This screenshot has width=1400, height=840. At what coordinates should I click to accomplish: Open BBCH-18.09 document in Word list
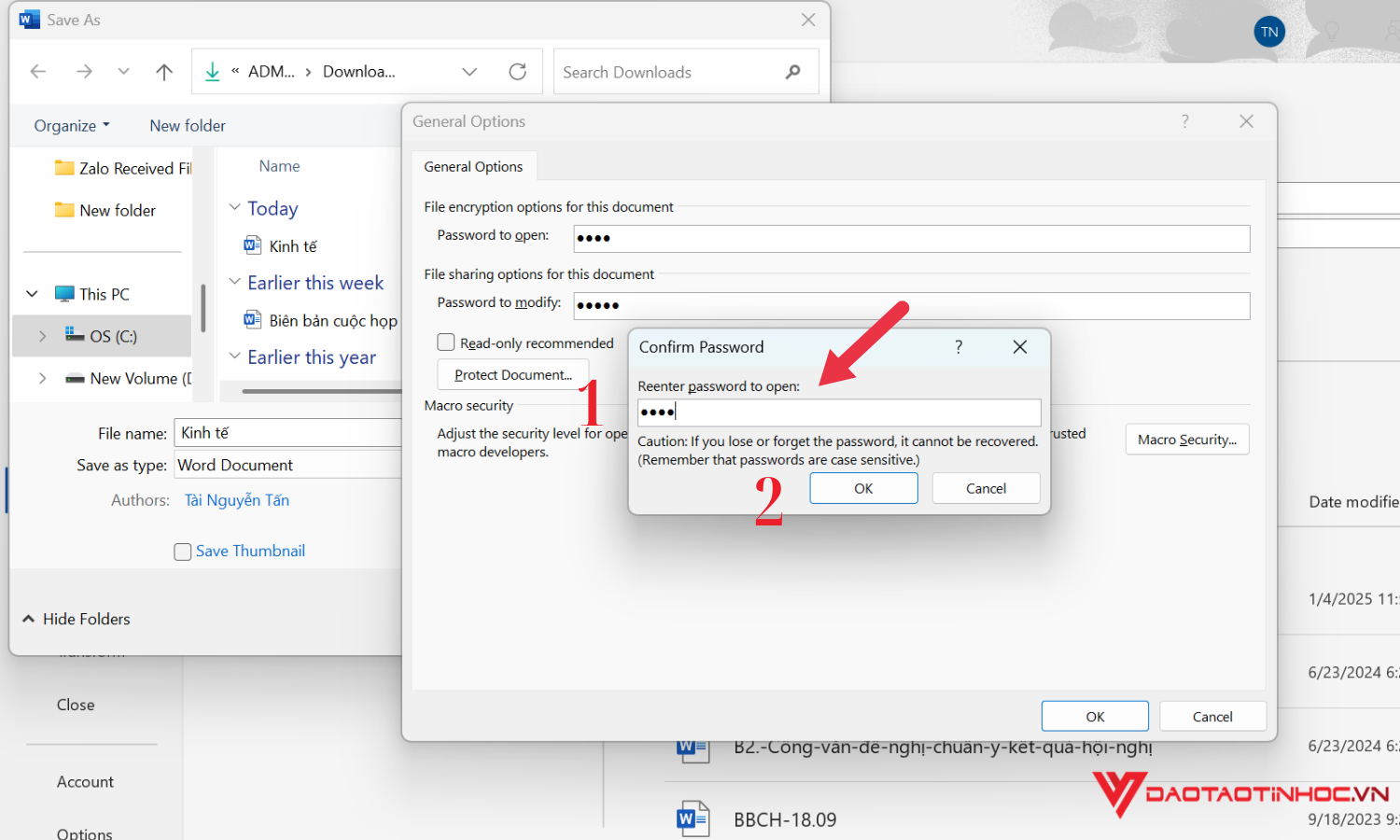(x=785, y=819)
